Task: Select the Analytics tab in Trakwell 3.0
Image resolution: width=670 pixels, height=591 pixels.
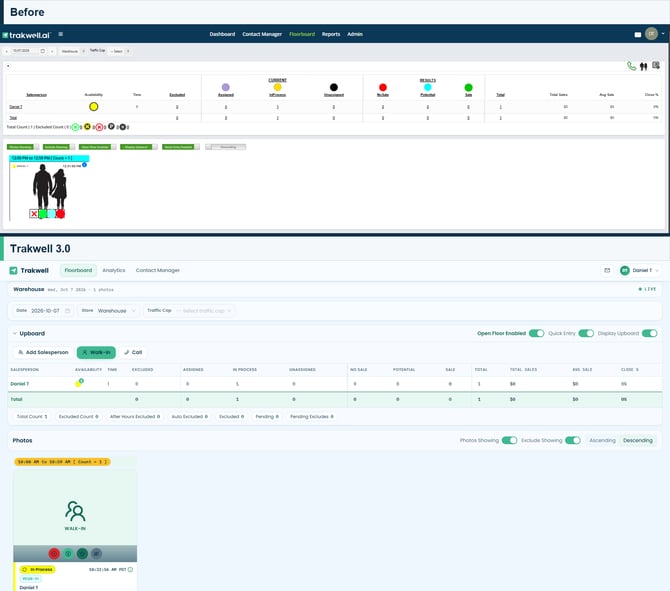Action: point(114,271)
